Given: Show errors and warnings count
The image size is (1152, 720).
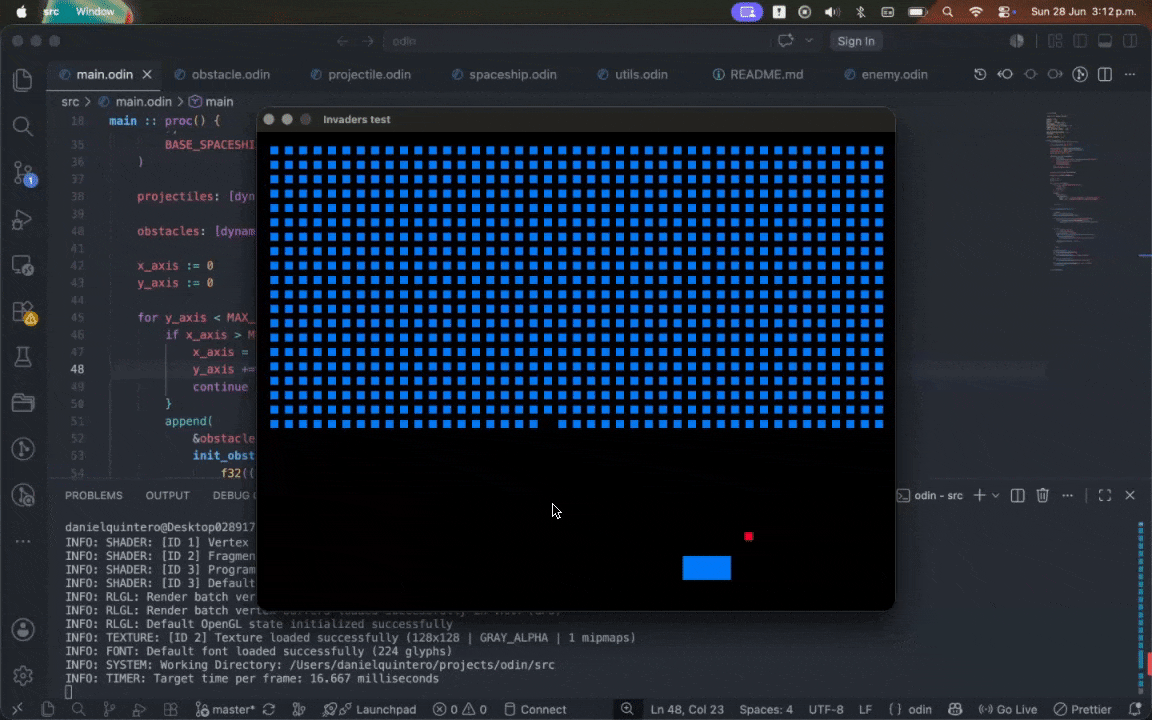Looking at the screenshot, I should point(460,709).
